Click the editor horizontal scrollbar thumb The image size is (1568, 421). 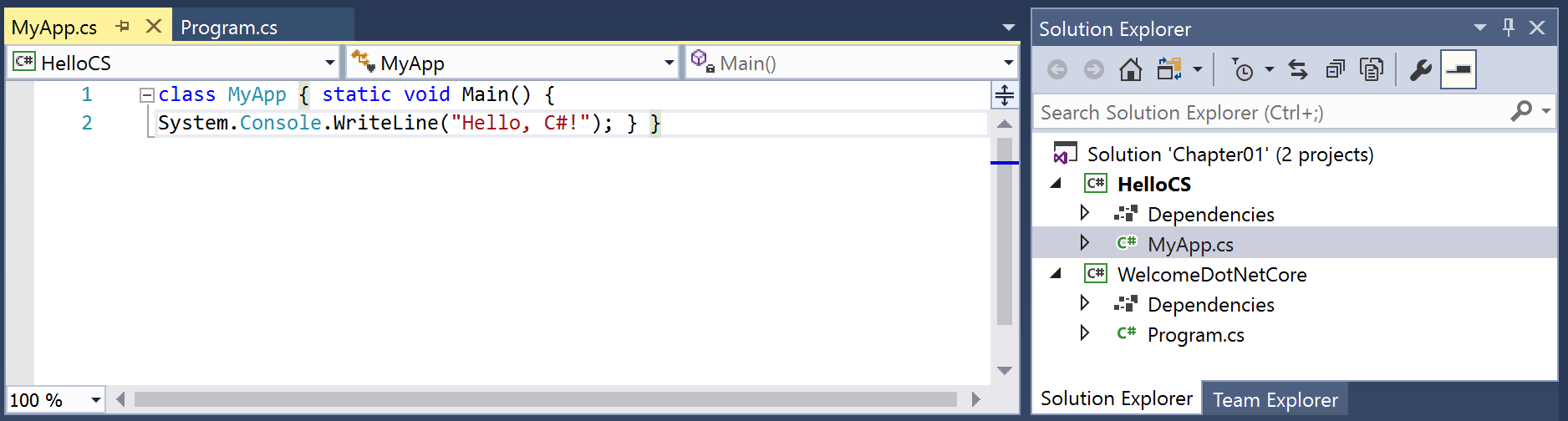point(545,399)
